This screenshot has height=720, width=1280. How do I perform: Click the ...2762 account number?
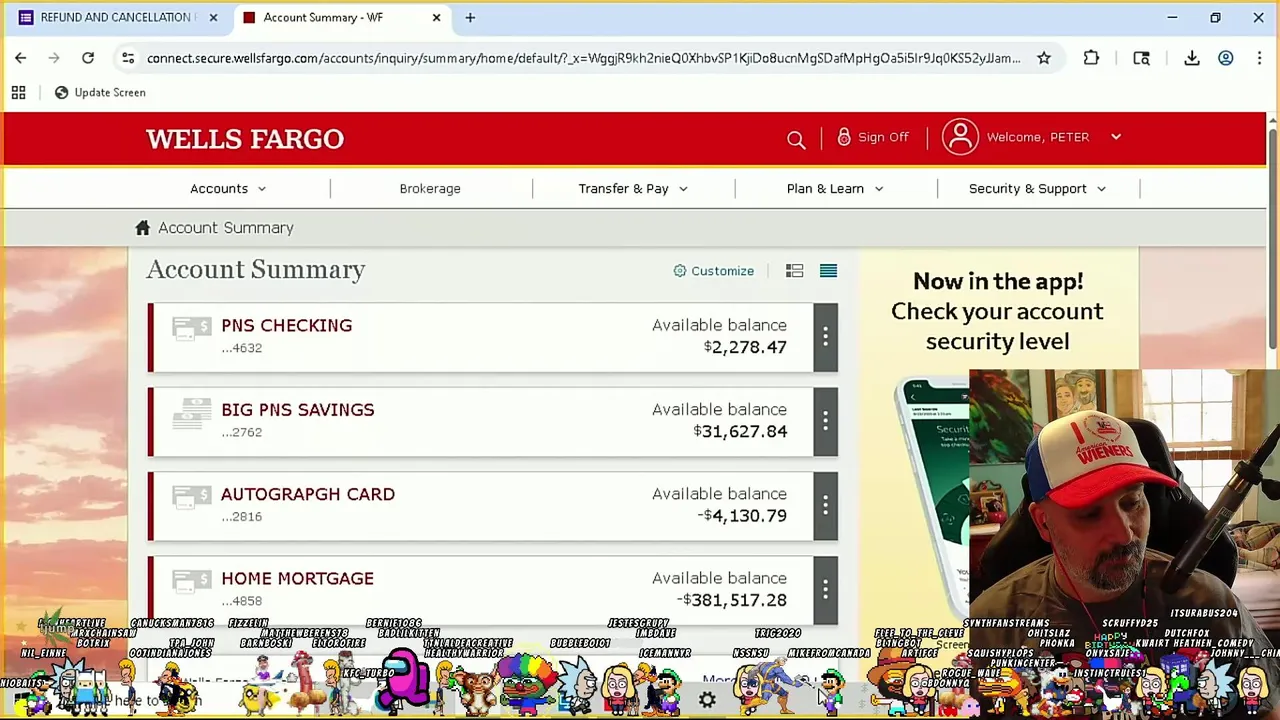241,432
